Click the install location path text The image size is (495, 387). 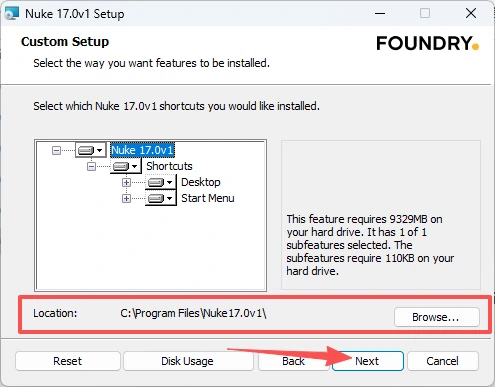193,313
